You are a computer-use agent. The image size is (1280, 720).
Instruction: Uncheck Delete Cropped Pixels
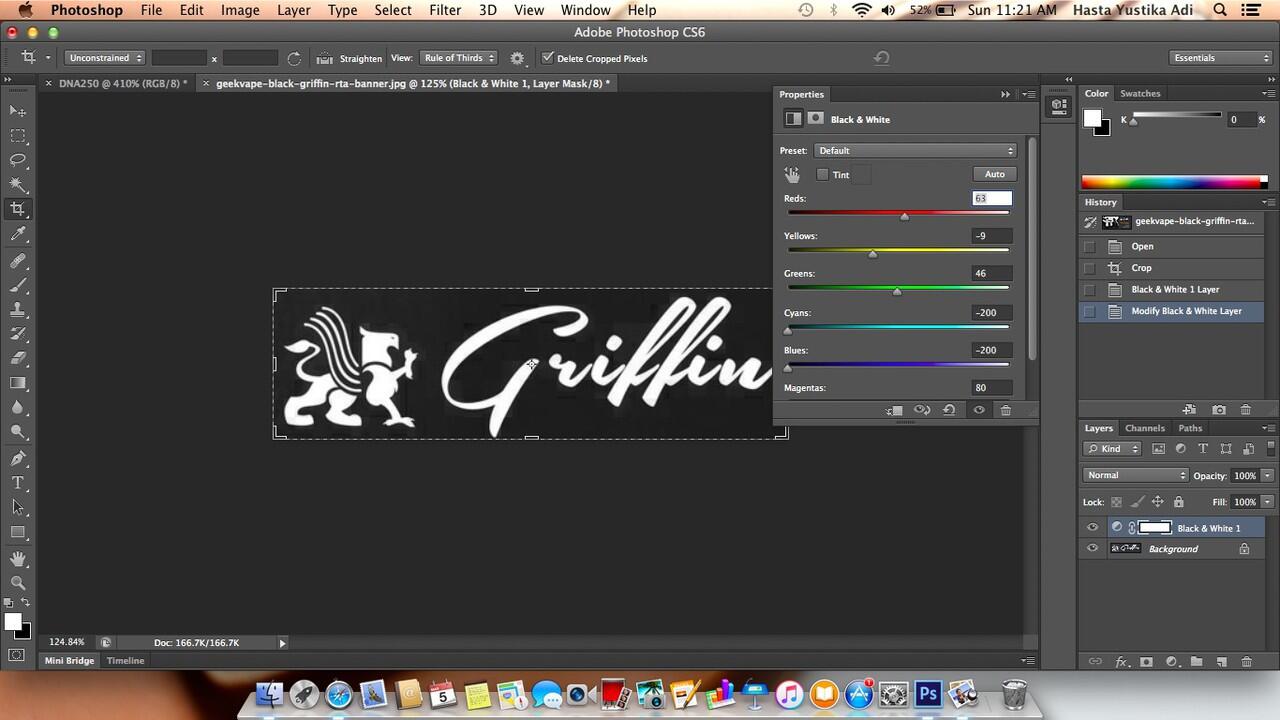pyautogui.click(x=547, y=58)
